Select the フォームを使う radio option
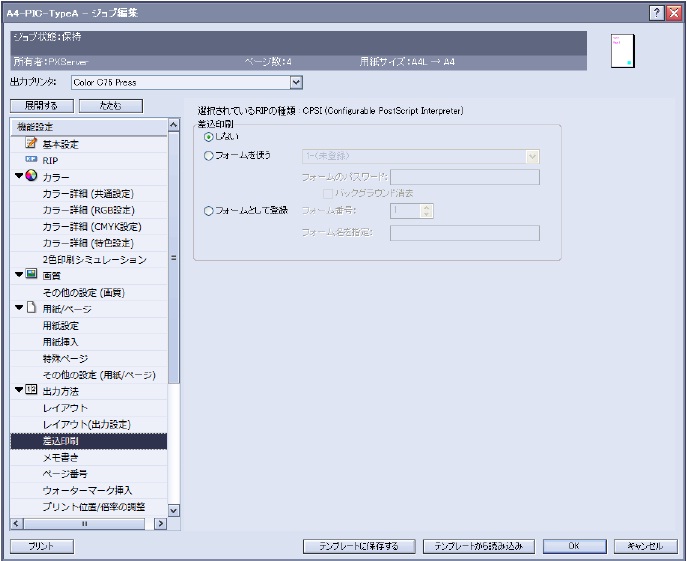This screenshot has height=561, width=687. coord(208,156)
